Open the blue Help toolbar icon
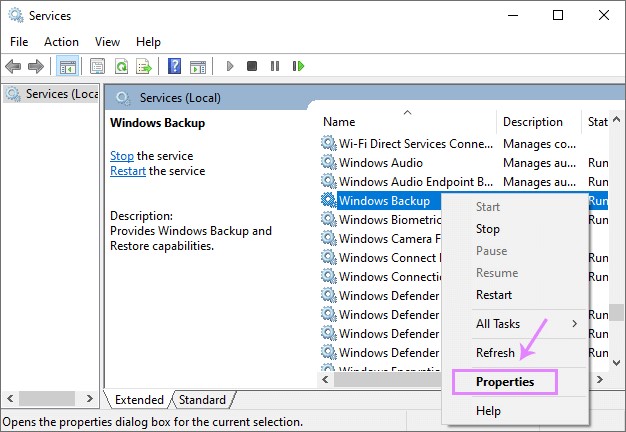626x432 pixels. tap(174, 66)
